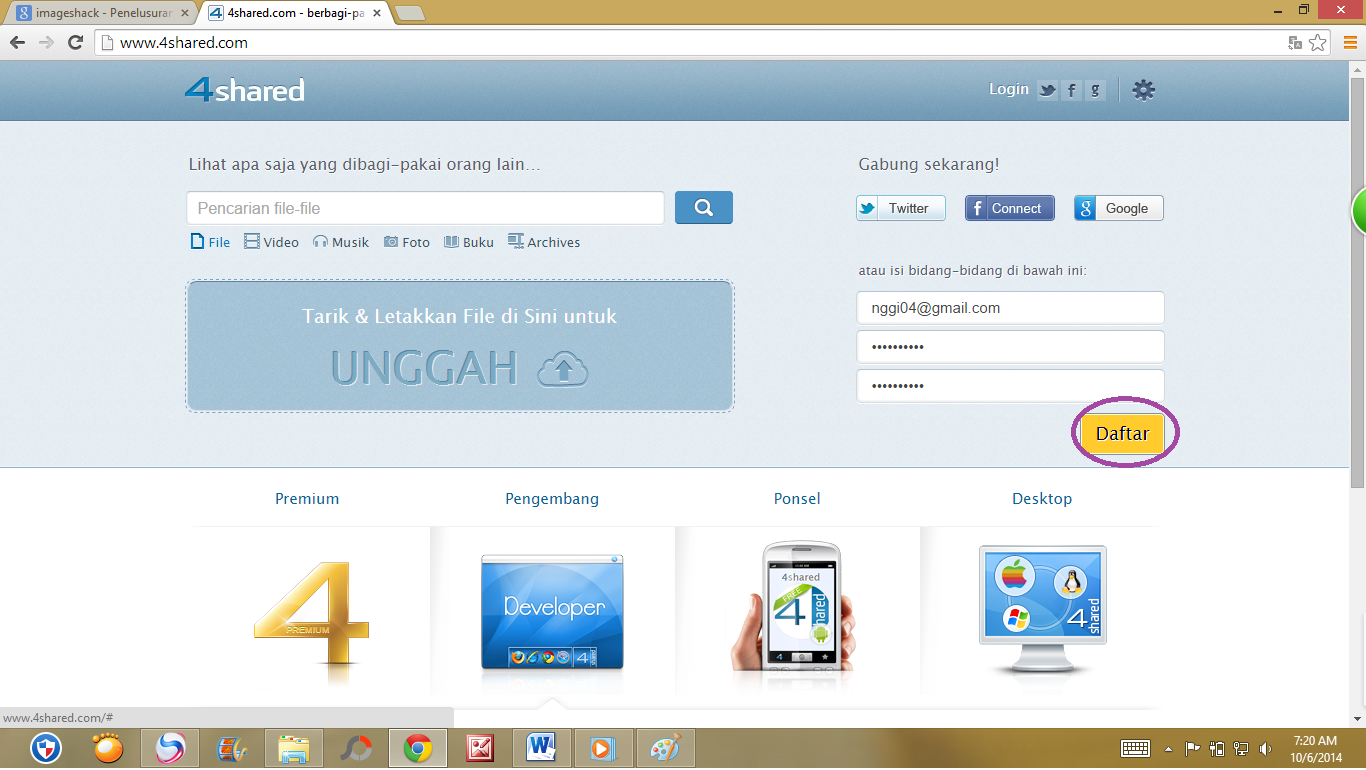Click the Twitter login icon in header
The image size is (1366, 770).
point(1047,90)
